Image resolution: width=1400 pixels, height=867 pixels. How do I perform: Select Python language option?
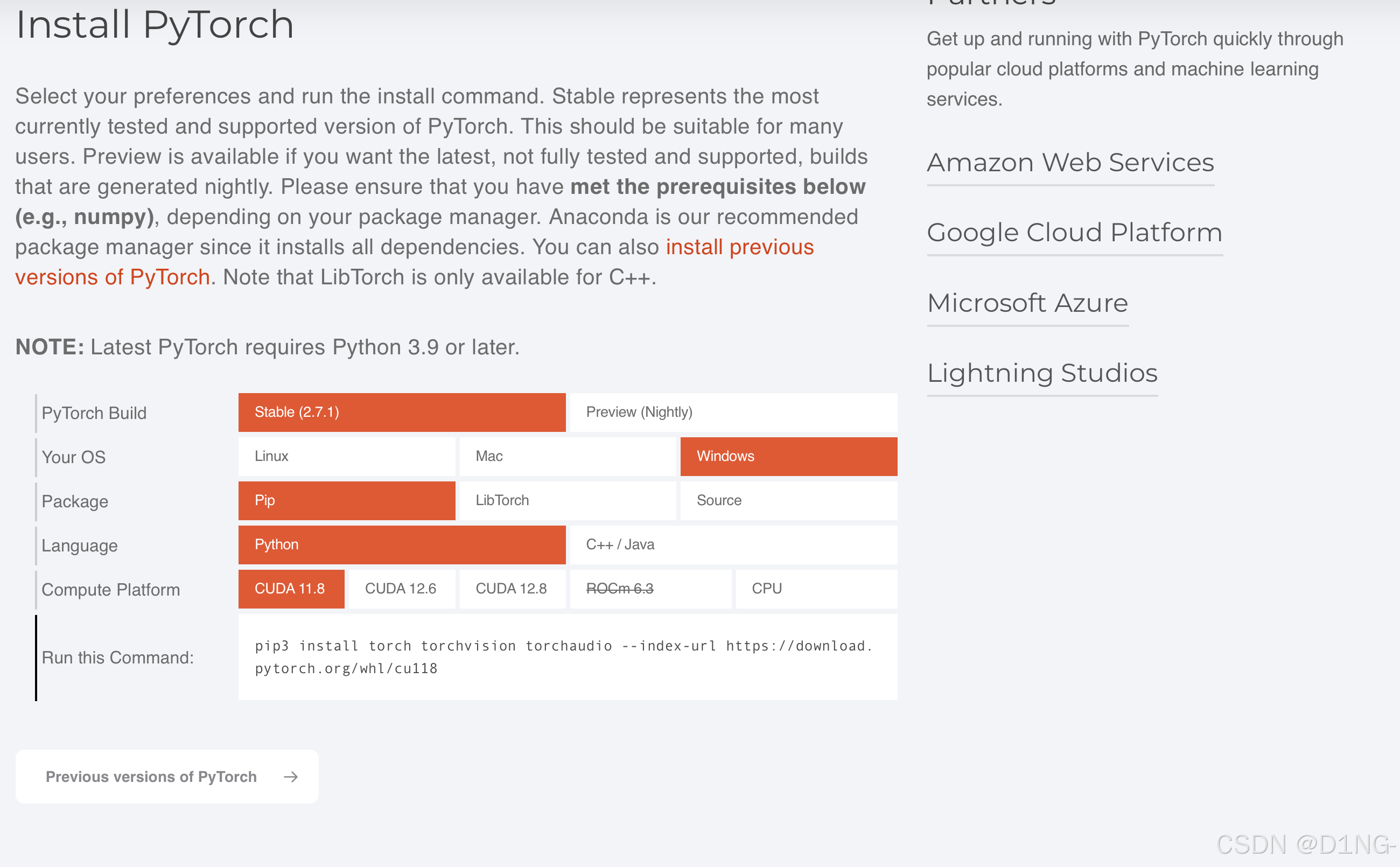coord(401,545)
